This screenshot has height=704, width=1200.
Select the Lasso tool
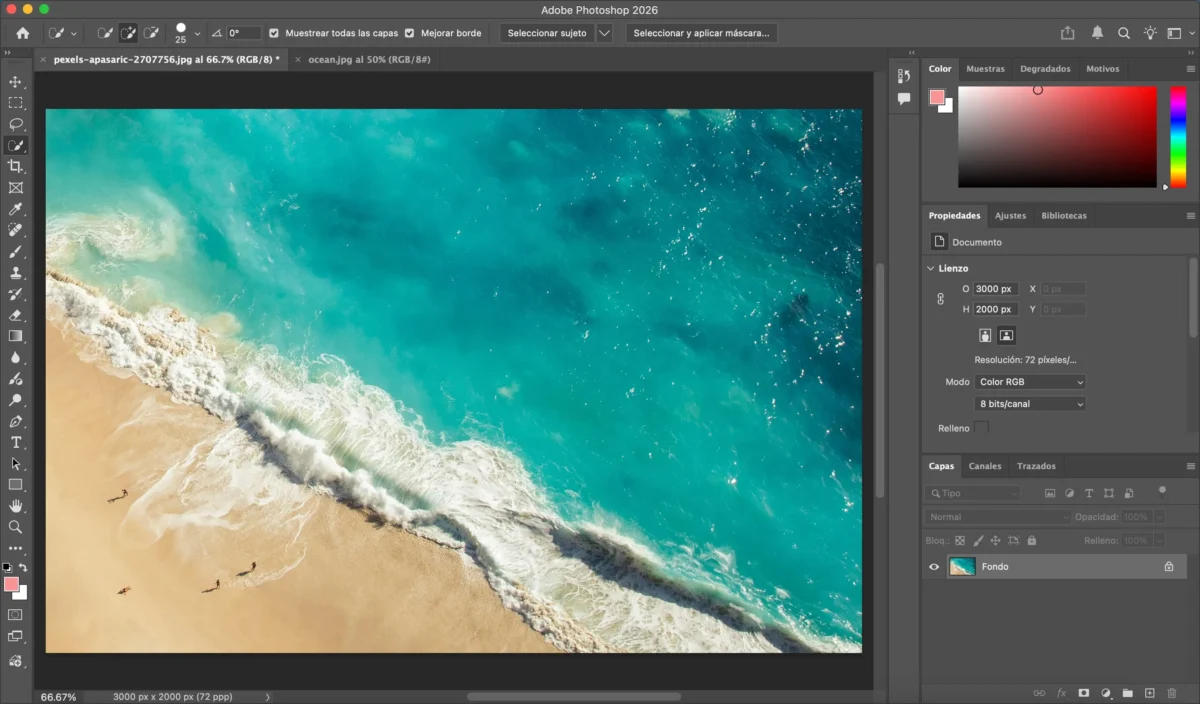pyautogui.click(x=15, y=124)
